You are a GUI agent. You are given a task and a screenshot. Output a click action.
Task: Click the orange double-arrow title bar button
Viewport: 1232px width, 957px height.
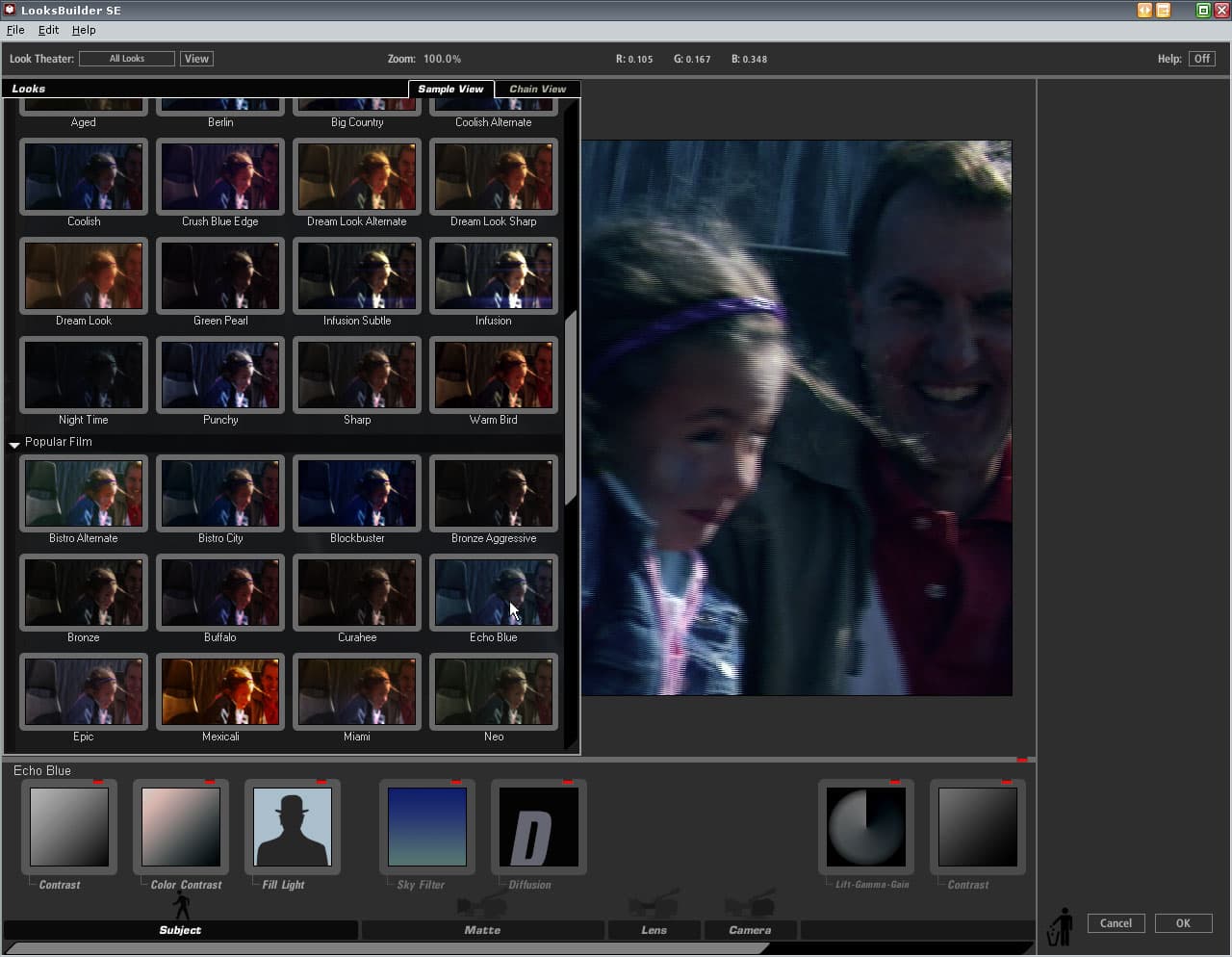pyautogui.click(x=1144, y=10)
